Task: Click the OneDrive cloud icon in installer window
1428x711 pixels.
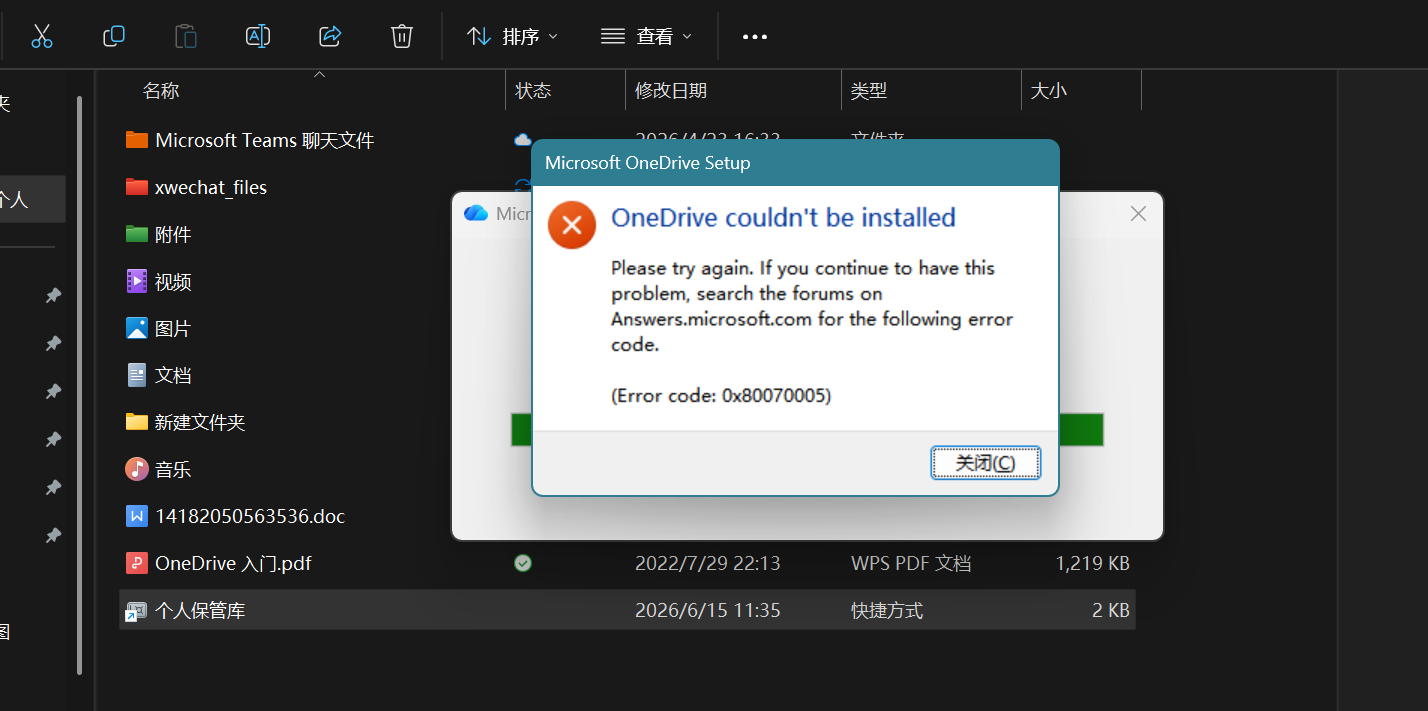Action: [x=476, y=213]
